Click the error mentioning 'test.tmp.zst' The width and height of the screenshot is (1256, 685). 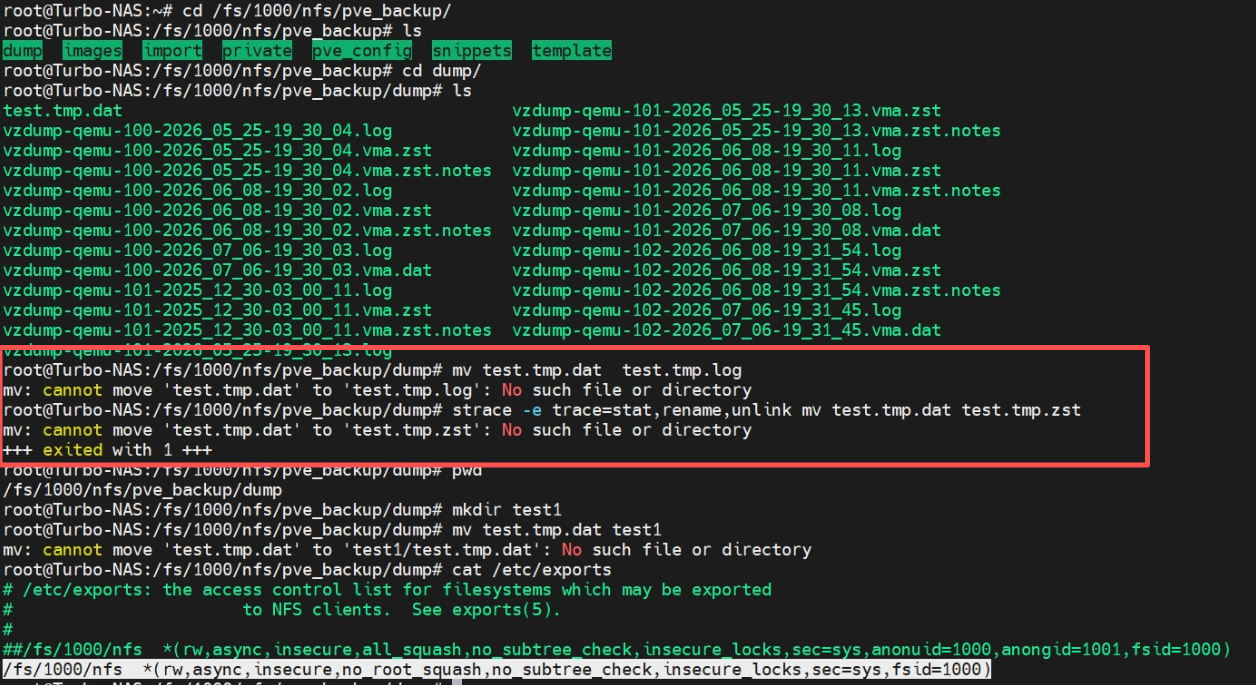[x=377, y=430]
